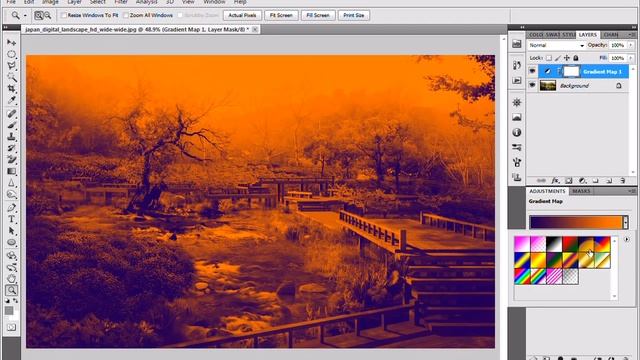
Task: Click the new adjustment layer icon
Action: (582, 180)
